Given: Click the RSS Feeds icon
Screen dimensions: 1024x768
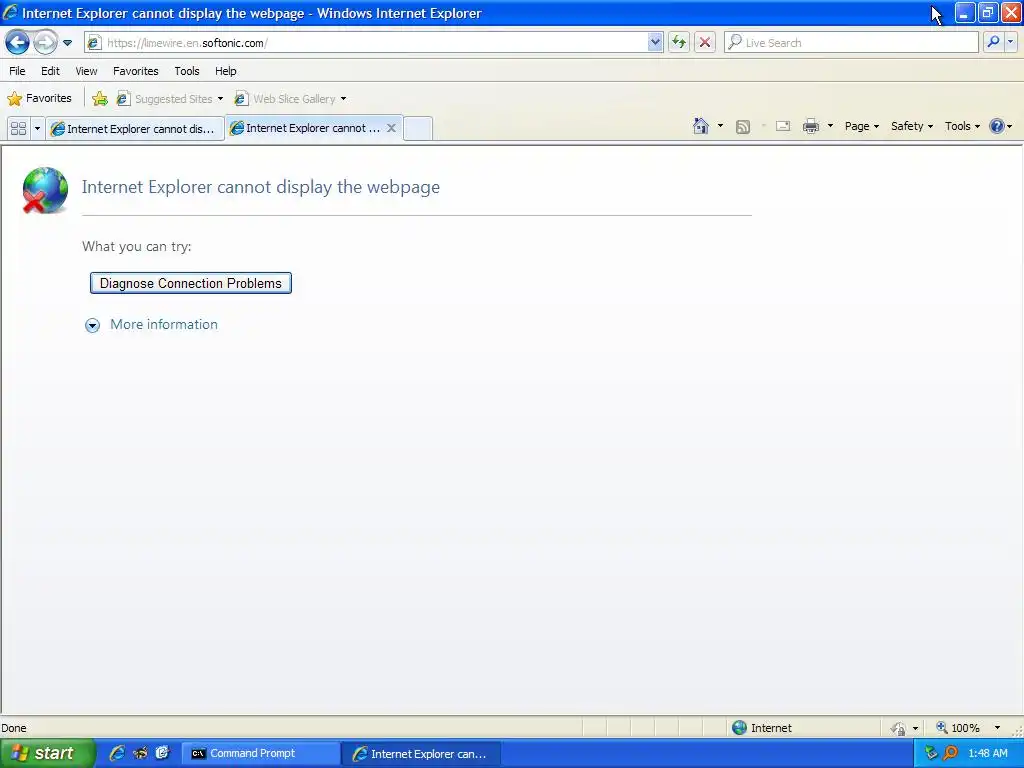Looking at the screenshot, I should [x=743, y=127].
